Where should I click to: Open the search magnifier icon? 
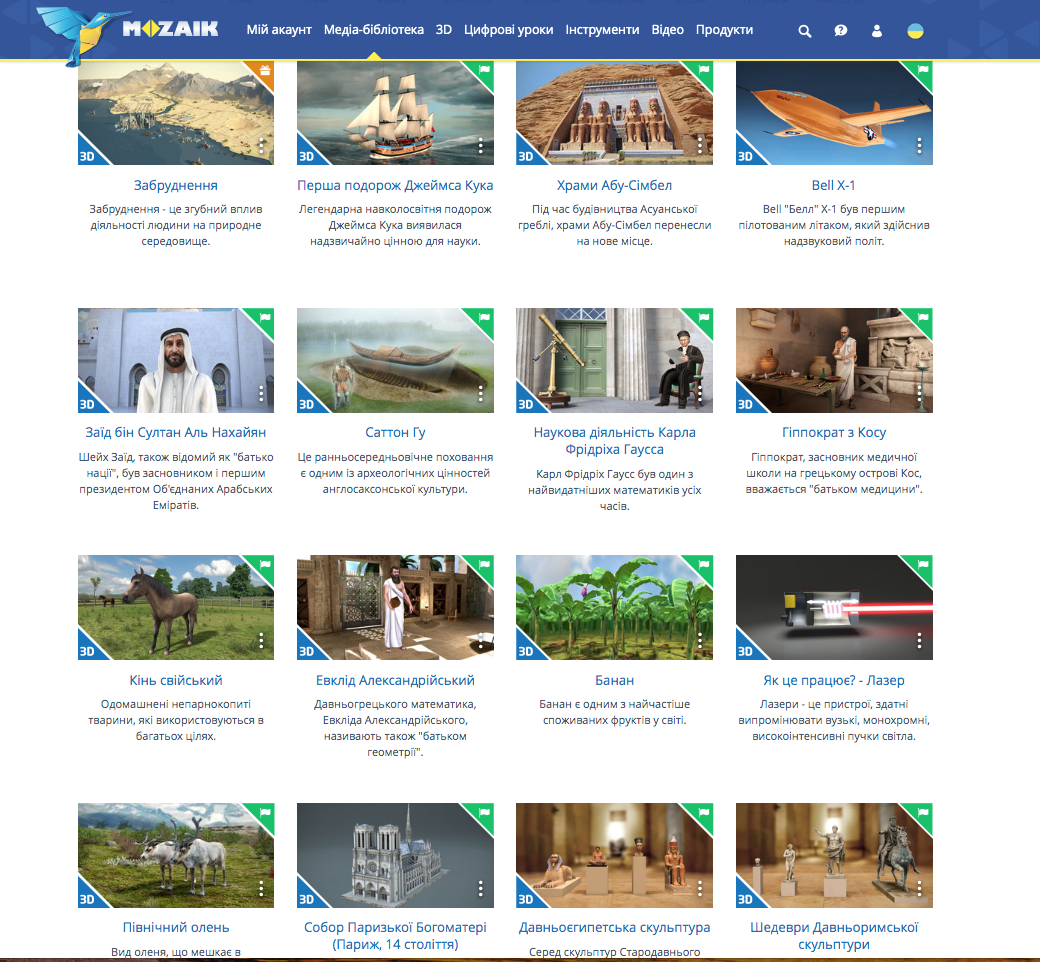click(x=805, y=31)
